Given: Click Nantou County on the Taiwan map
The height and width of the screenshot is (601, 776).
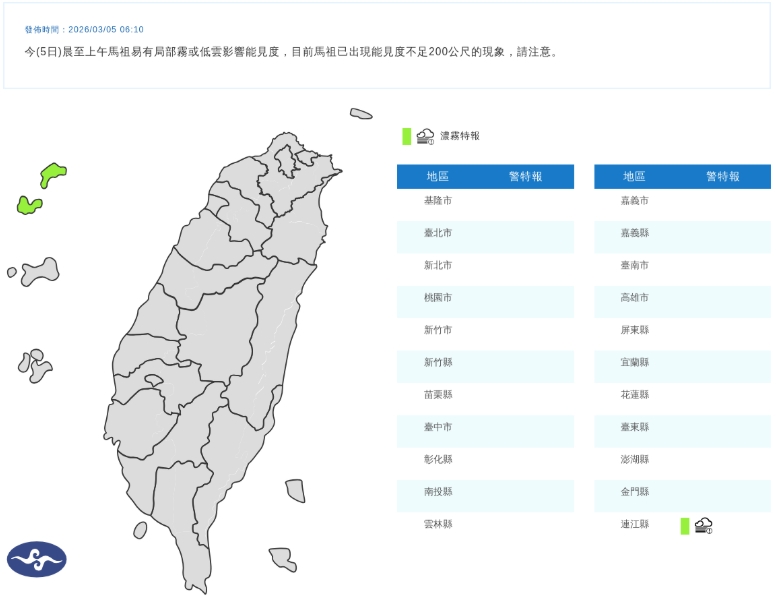Looking at the screenshot, I should pos(220,329).
